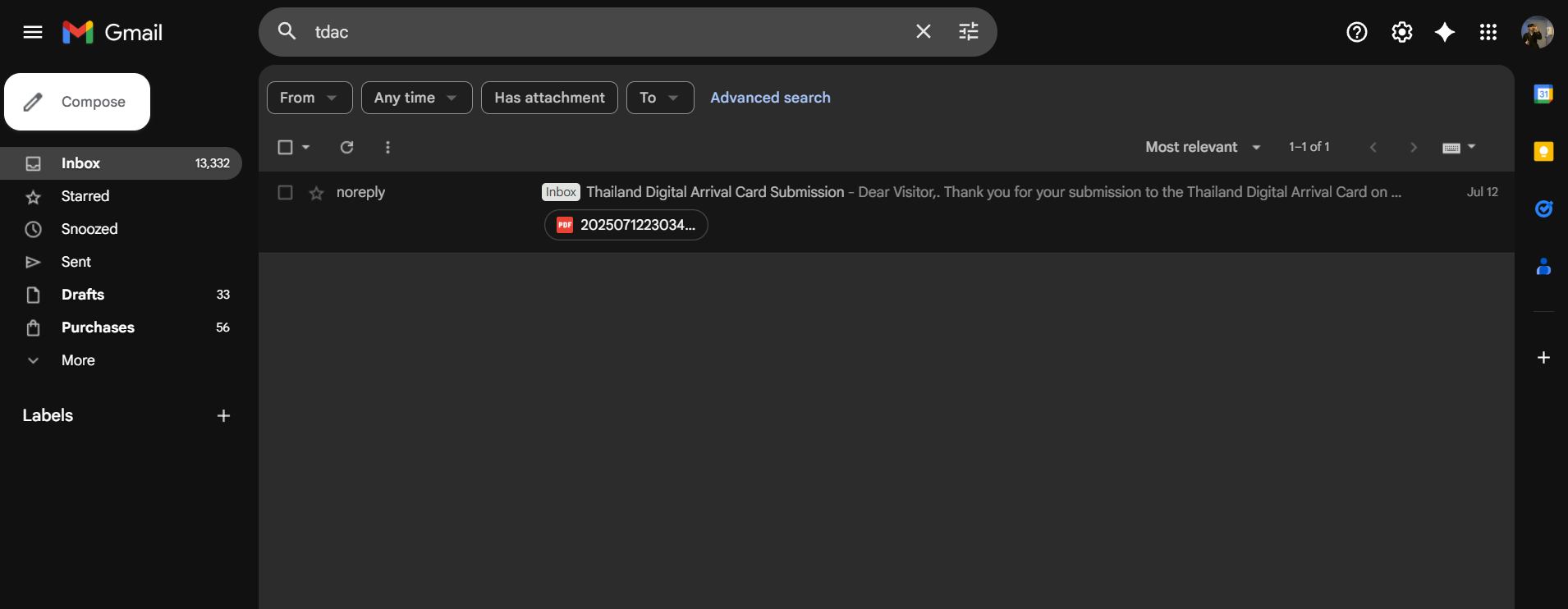The width and height of the screenshot is (1568, 609).
Task: Expand the From filter dropdown
Action: coord(309,98)
